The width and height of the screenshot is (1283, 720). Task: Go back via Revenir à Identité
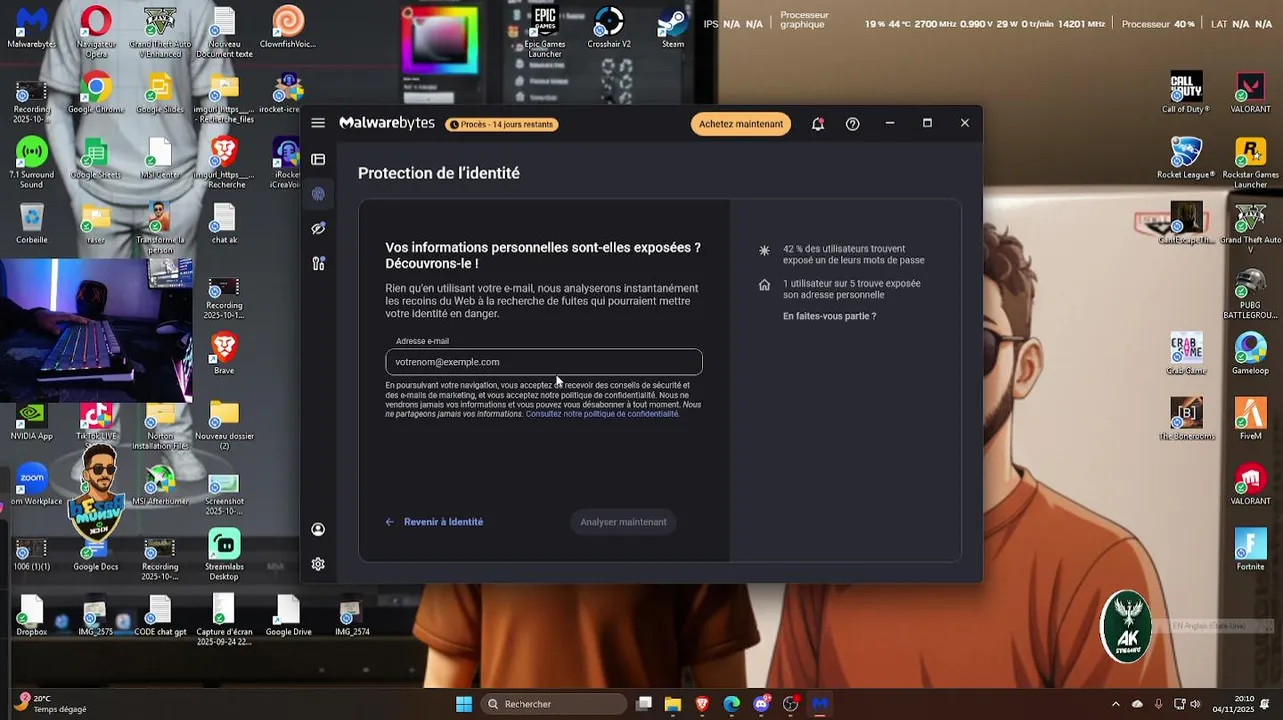point(434,522)
